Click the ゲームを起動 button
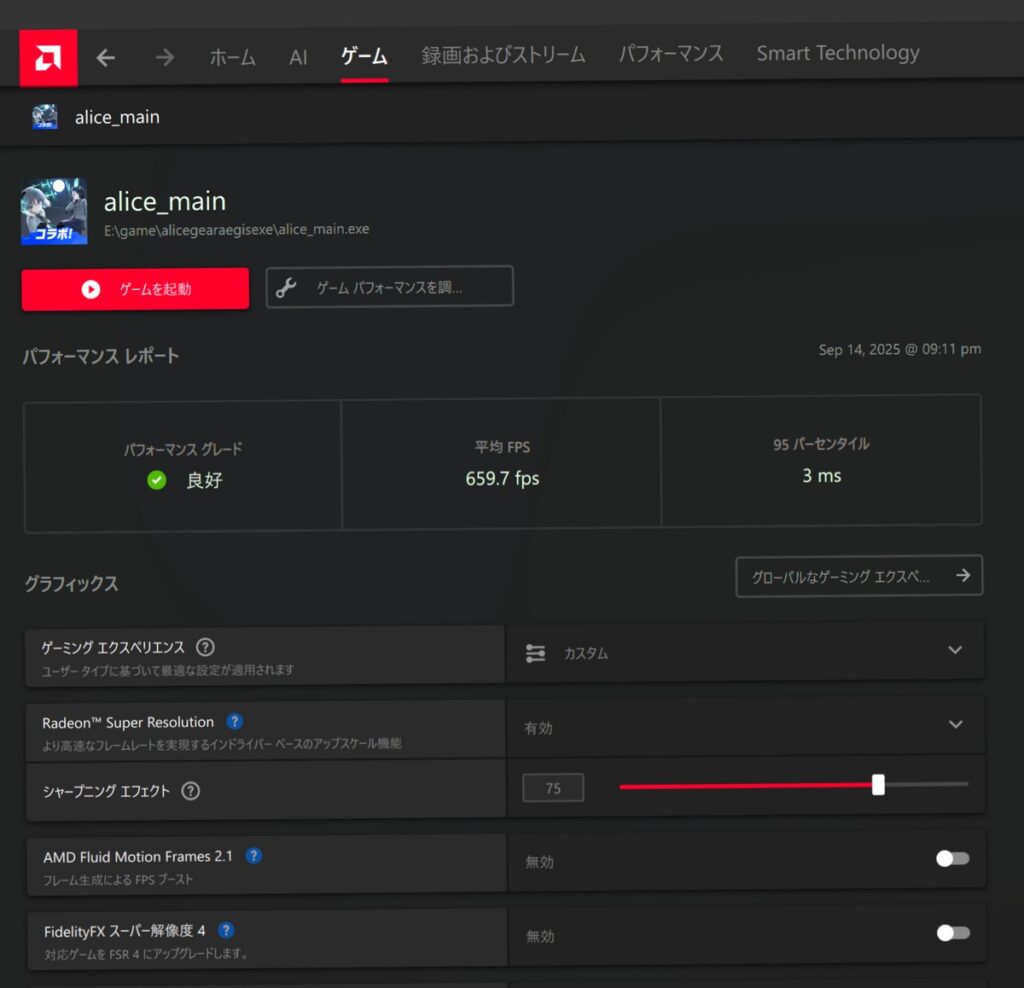 pos(135,289)
